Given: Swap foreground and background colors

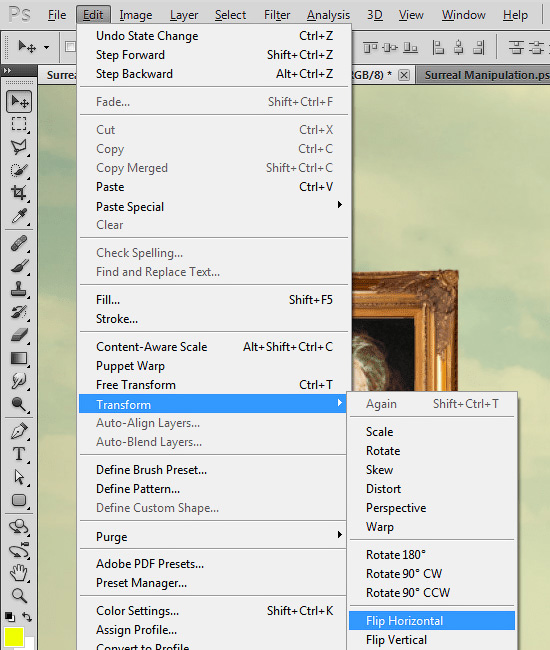Looking at the screenshot, I should pyautogui.click(x=27, y=617).
